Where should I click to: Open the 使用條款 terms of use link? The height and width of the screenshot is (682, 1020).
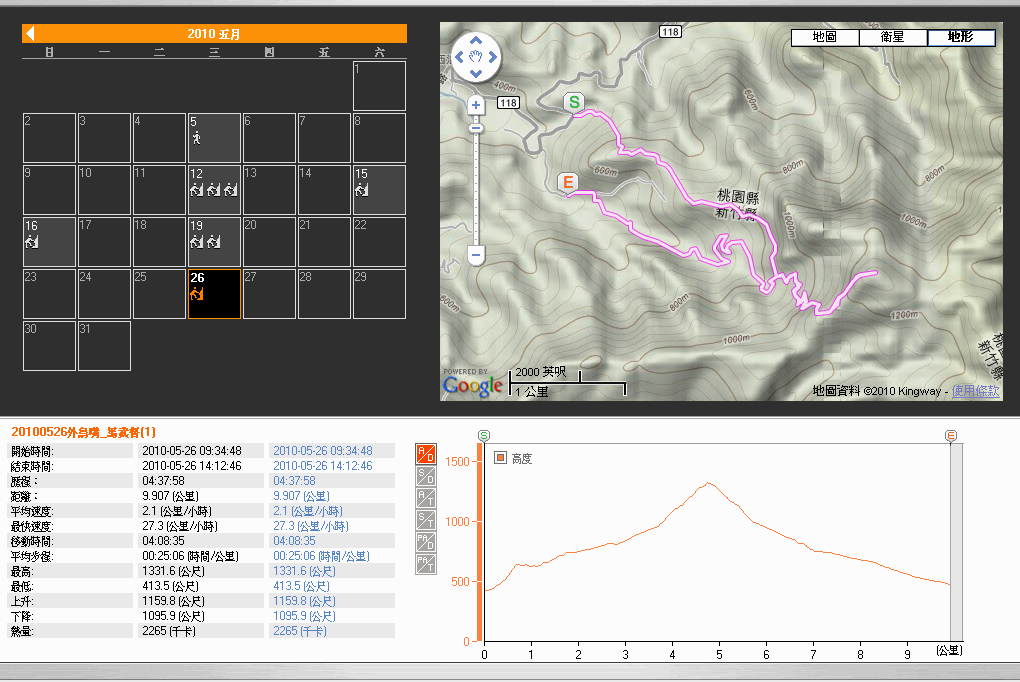click(x=975, y=390)
